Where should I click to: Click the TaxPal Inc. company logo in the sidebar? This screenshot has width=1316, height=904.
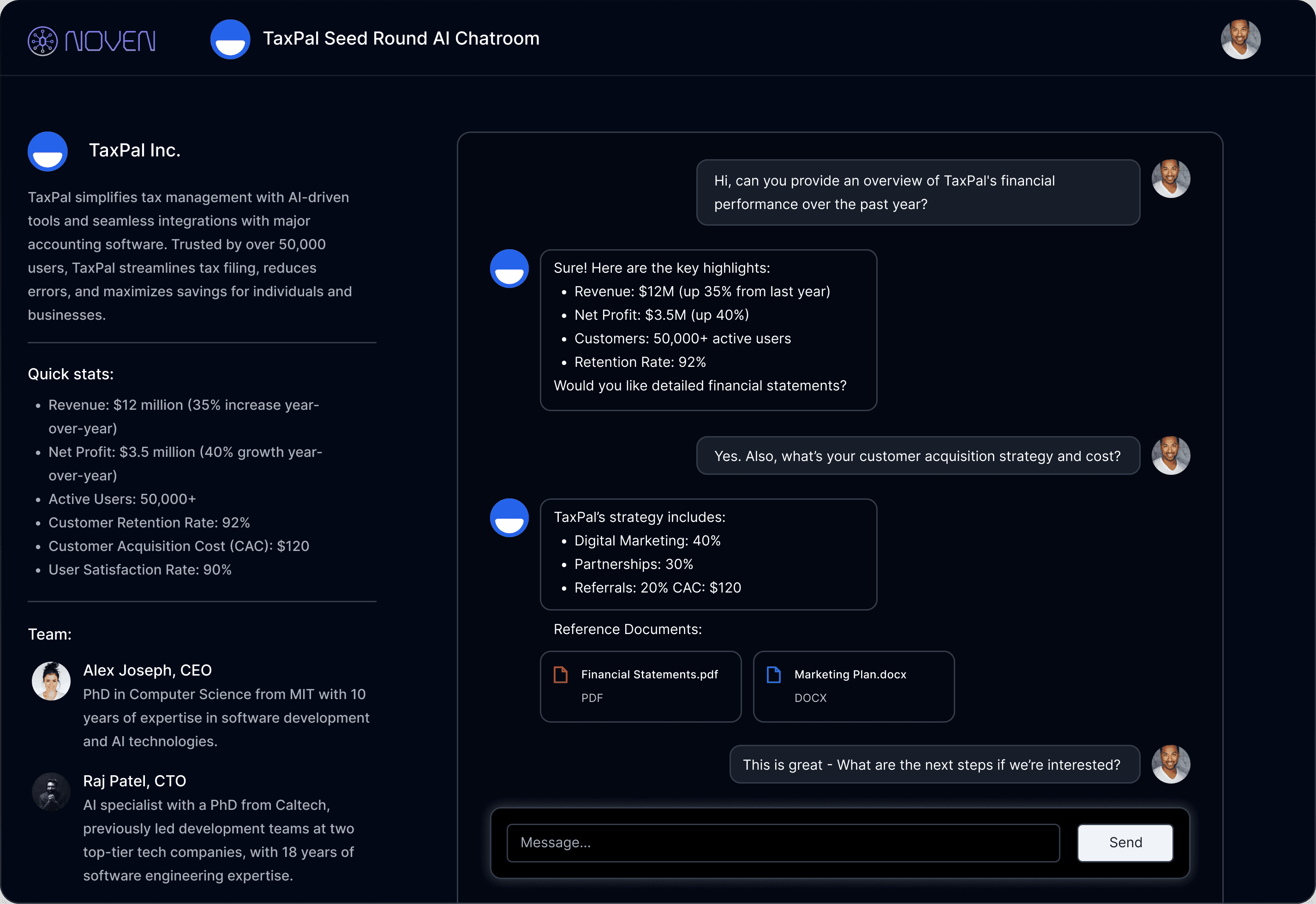pyautogui.click(x=48, y=151)
